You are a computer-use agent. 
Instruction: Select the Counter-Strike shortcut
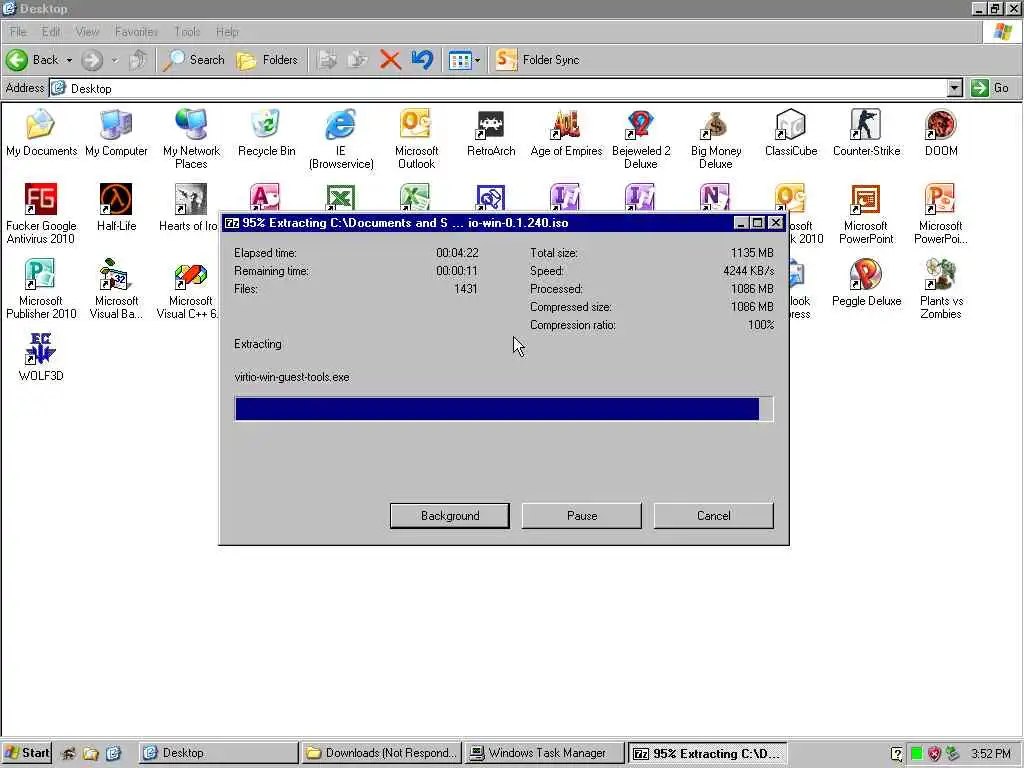tap(866, 133)
